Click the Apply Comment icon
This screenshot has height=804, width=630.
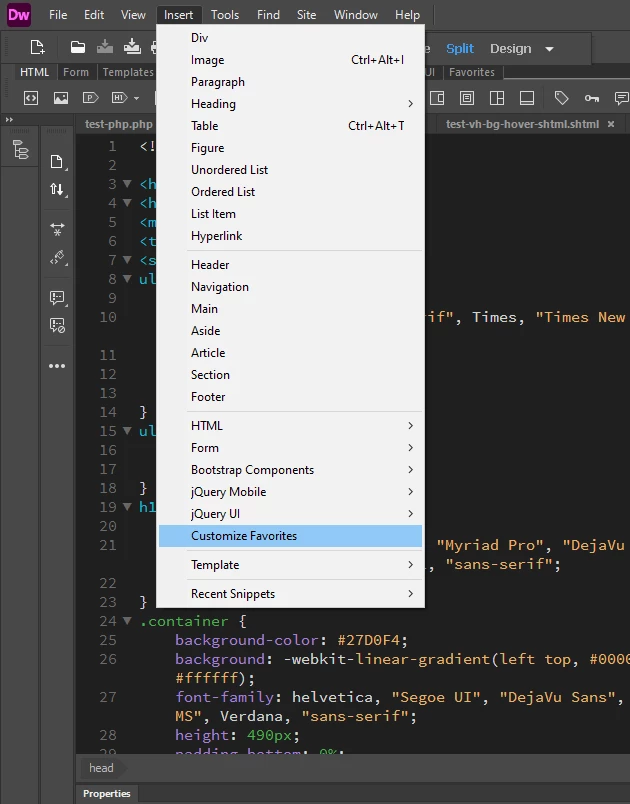tap(57, 297)
